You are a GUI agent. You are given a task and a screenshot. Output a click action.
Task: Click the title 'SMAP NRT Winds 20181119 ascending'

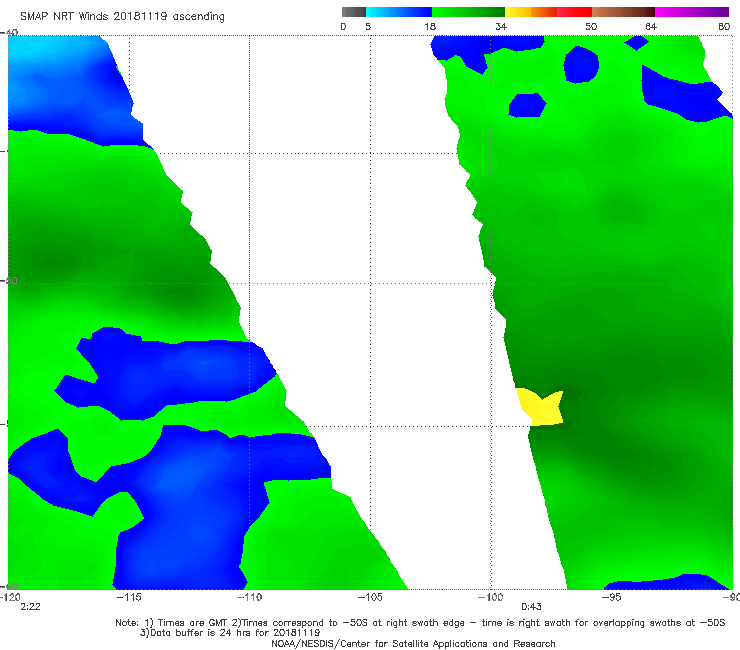pos(122,17)
